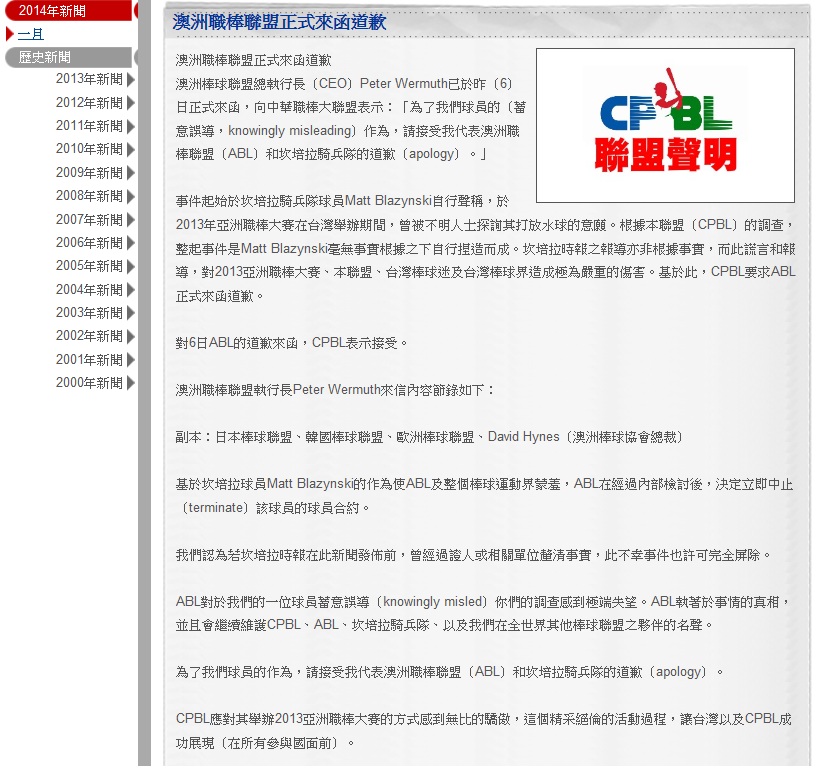Open the 一月 month link
This screenshot has width=820, height=776.
(31, 35)
